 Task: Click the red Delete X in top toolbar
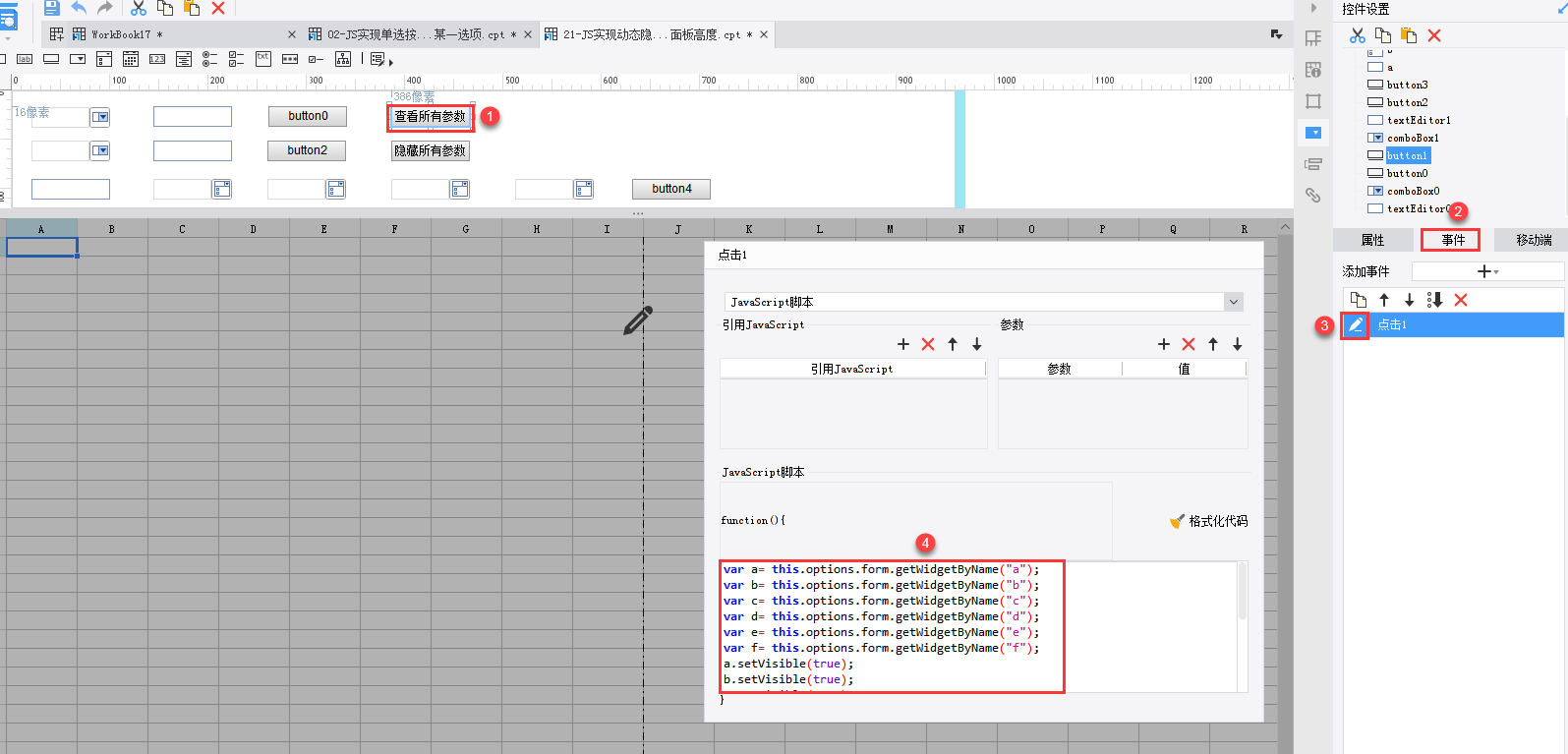point(218,8)
